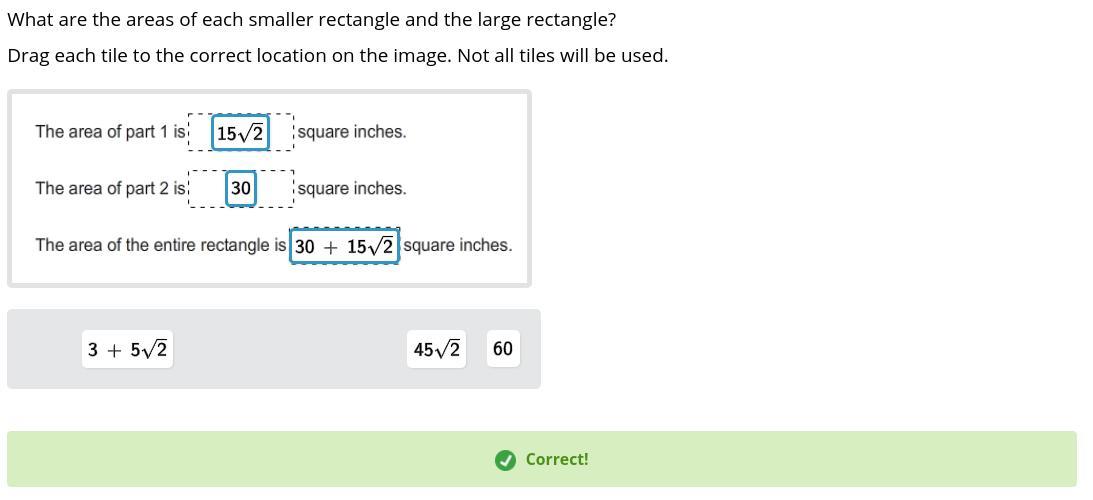
Task: Click "The area of part 1 is" label
Action: click(110, 132)
